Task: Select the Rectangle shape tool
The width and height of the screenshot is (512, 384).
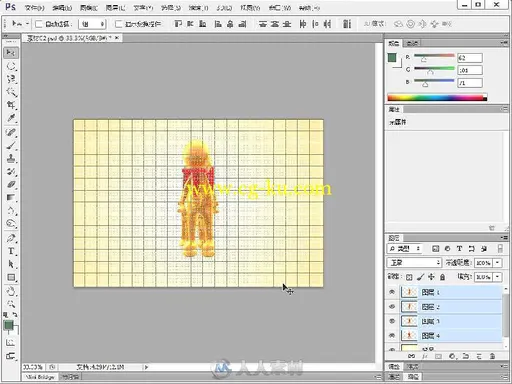Action: [x=11, y=277]
